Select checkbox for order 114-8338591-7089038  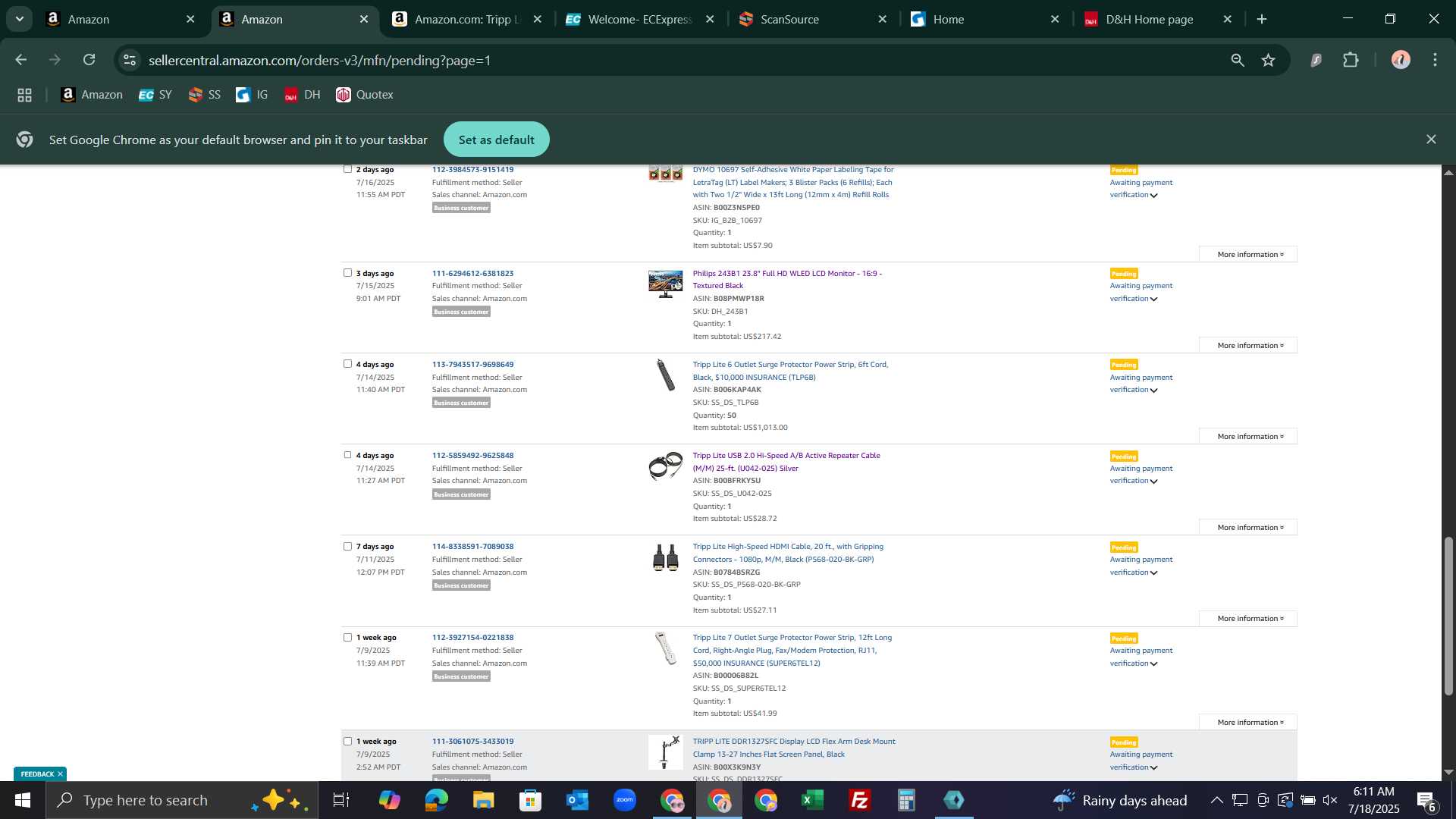pyautogui.click(x=347, y=546)
